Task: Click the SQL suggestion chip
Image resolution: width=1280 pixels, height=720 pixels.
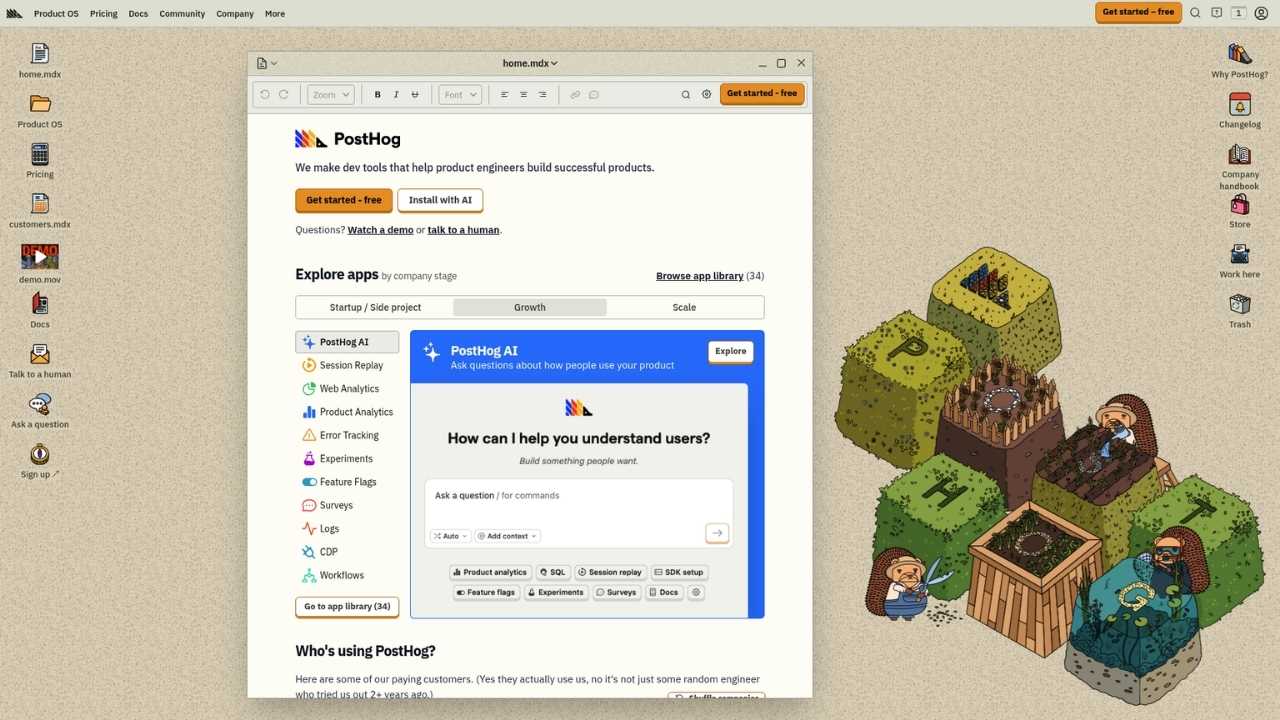Action: (553, 572)
